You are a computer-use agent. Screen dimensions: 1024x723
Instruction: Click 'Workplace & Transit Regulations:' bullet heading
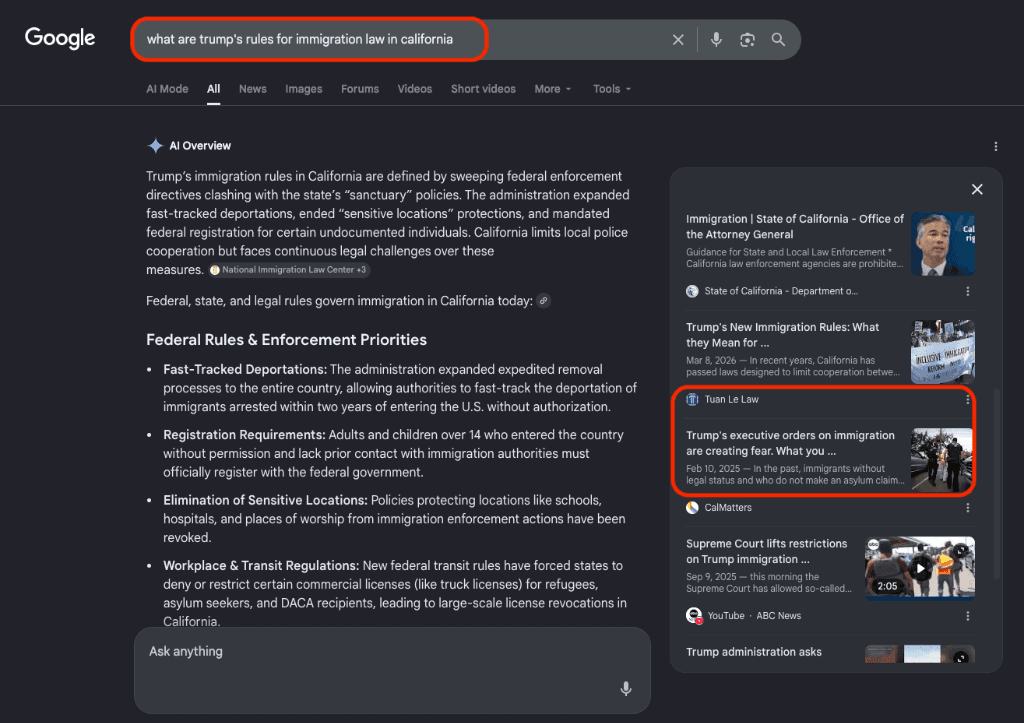[x=261, y=566]
